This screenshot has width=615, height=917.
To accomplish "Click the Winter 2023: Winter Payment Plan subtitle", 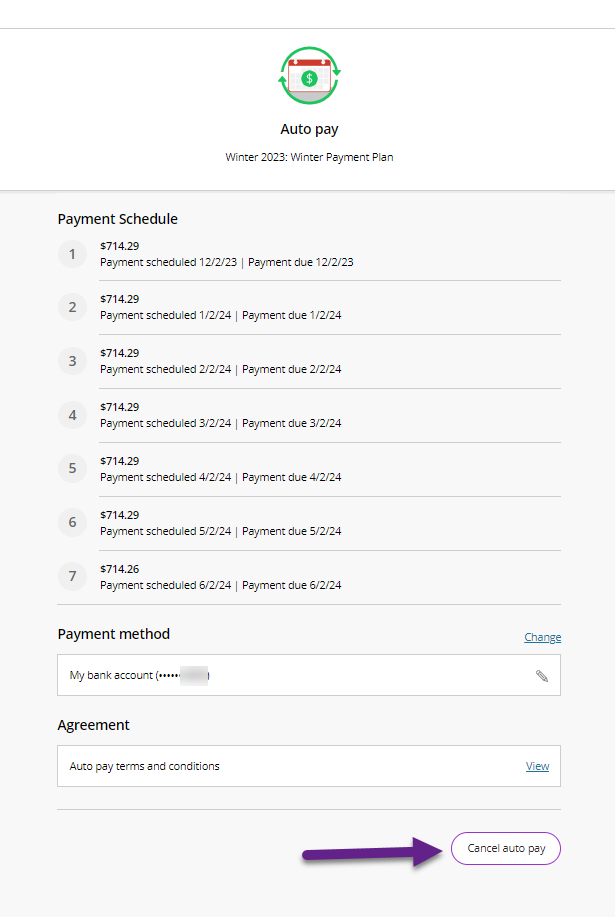I will (309, 157).
